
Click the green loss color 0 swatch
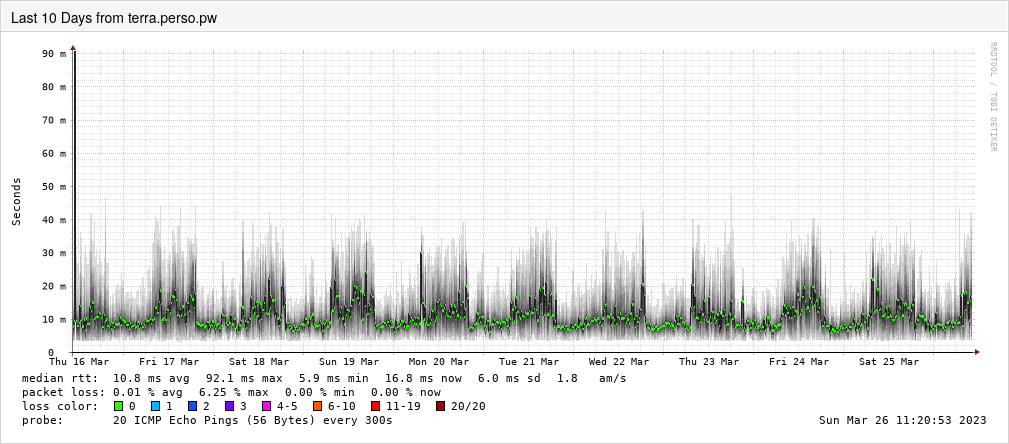119,406
